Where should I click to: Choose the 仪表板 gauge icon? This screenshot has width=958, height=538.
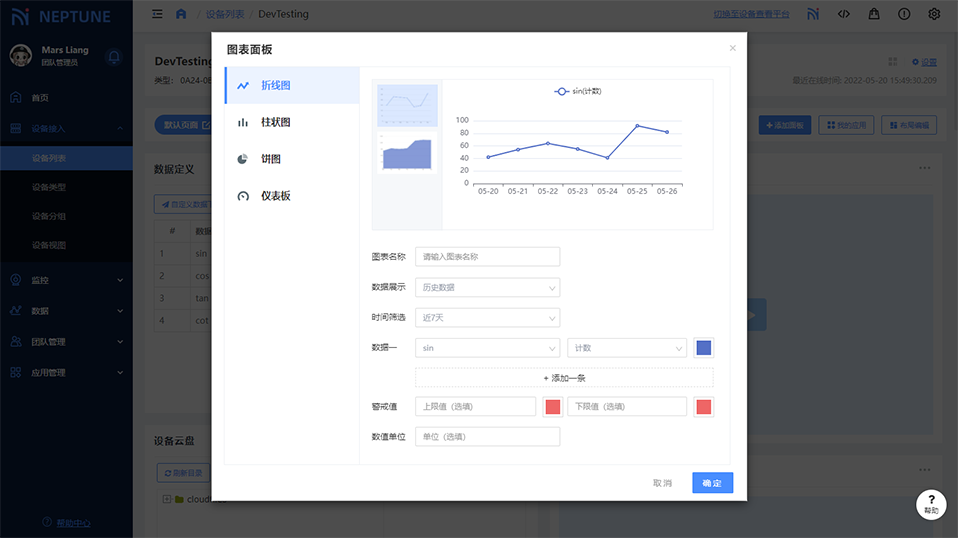coord(243,196)
